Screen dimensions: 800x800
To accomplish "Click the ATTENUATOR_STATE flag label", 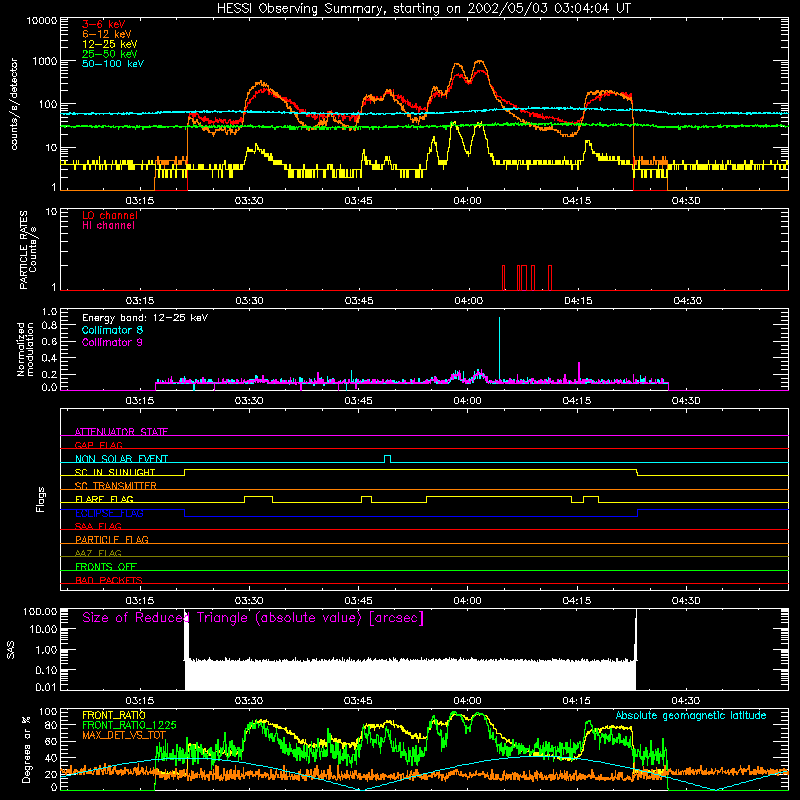I will pyautogui.click(x=121, y=432).
